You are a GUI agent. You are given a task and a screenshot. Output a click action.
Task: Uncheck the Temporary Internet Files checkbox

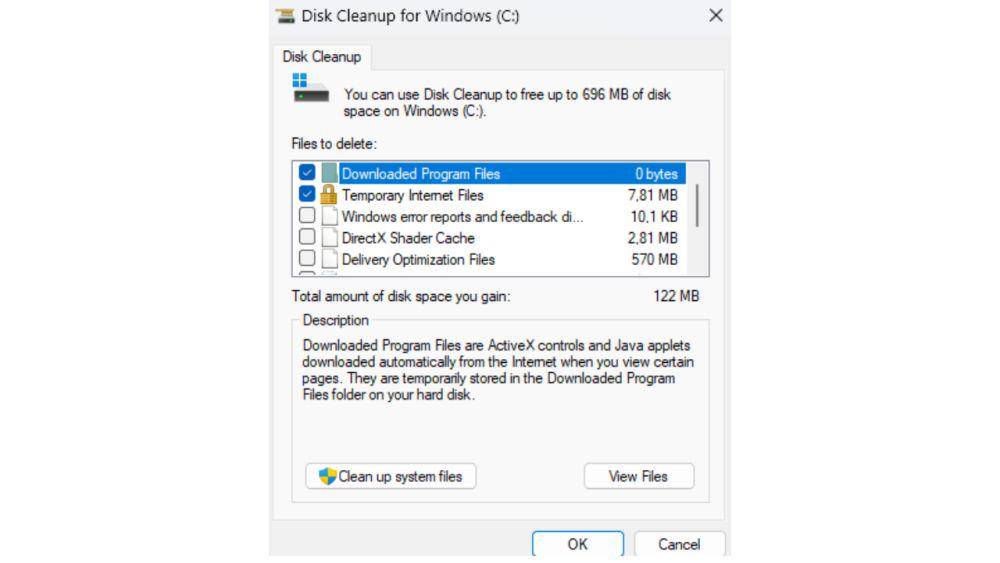click(x=307, y=194)
